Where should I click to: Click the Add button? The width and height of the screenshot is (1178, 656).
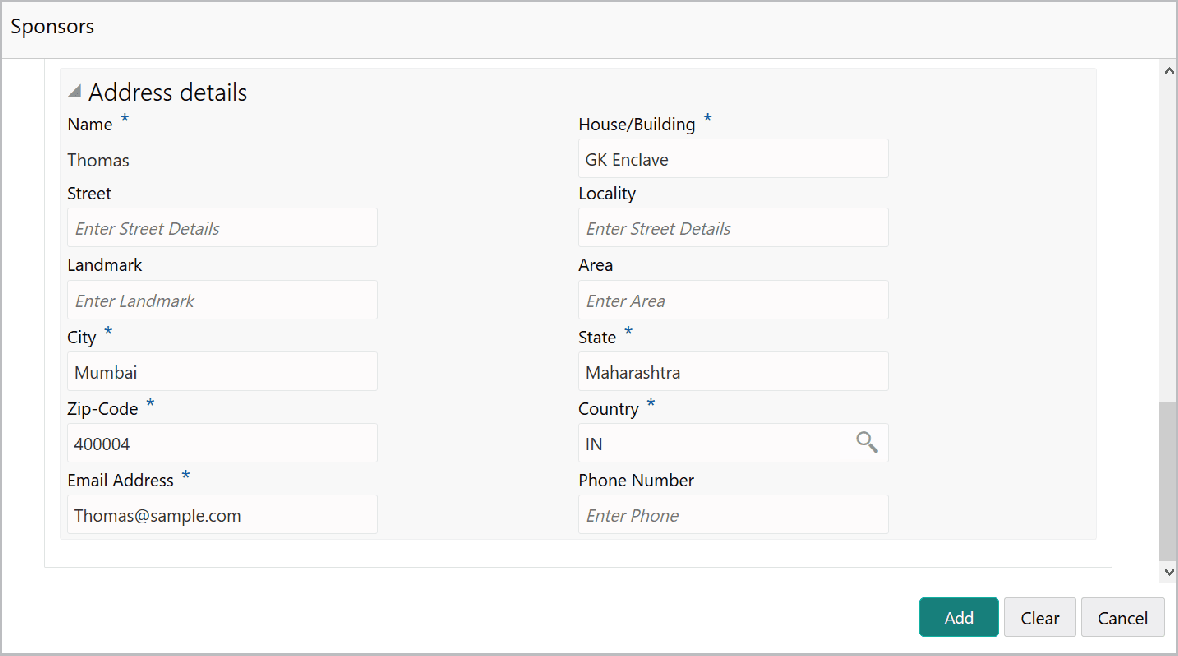959,617
